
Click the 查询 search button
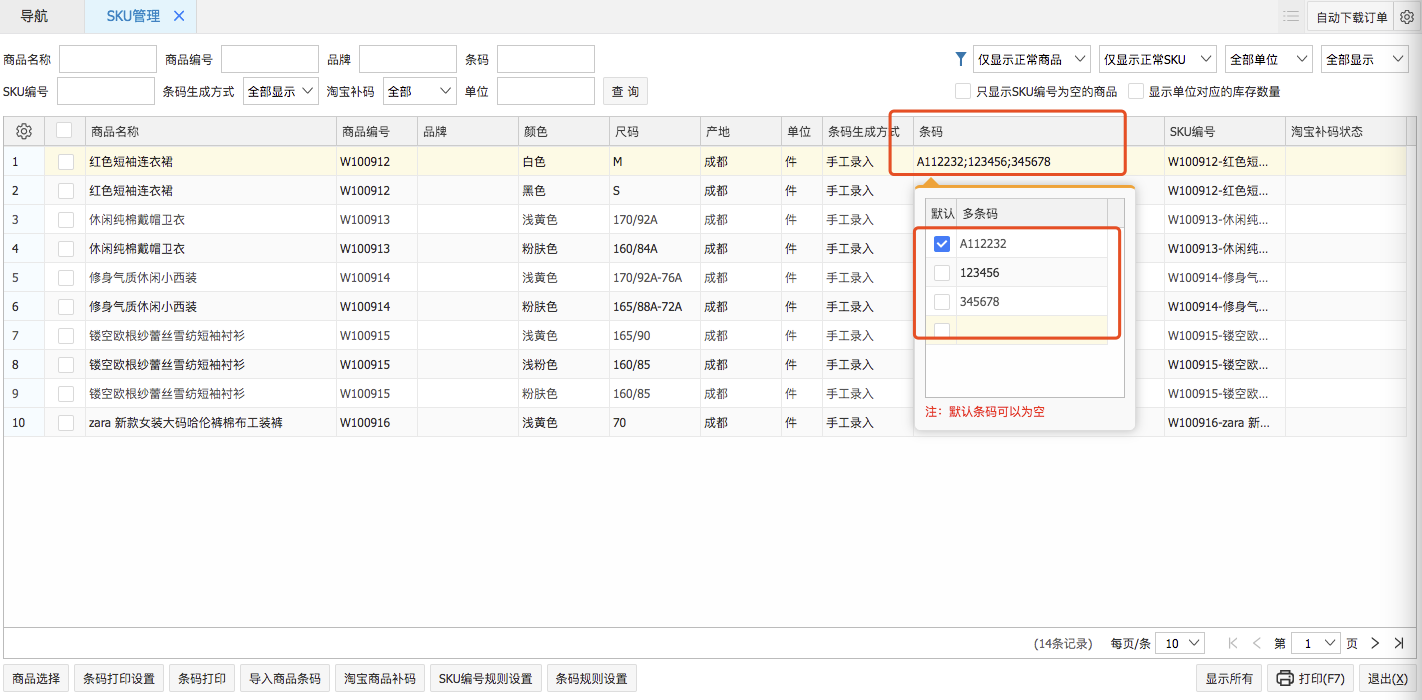(x=625, y=91)
